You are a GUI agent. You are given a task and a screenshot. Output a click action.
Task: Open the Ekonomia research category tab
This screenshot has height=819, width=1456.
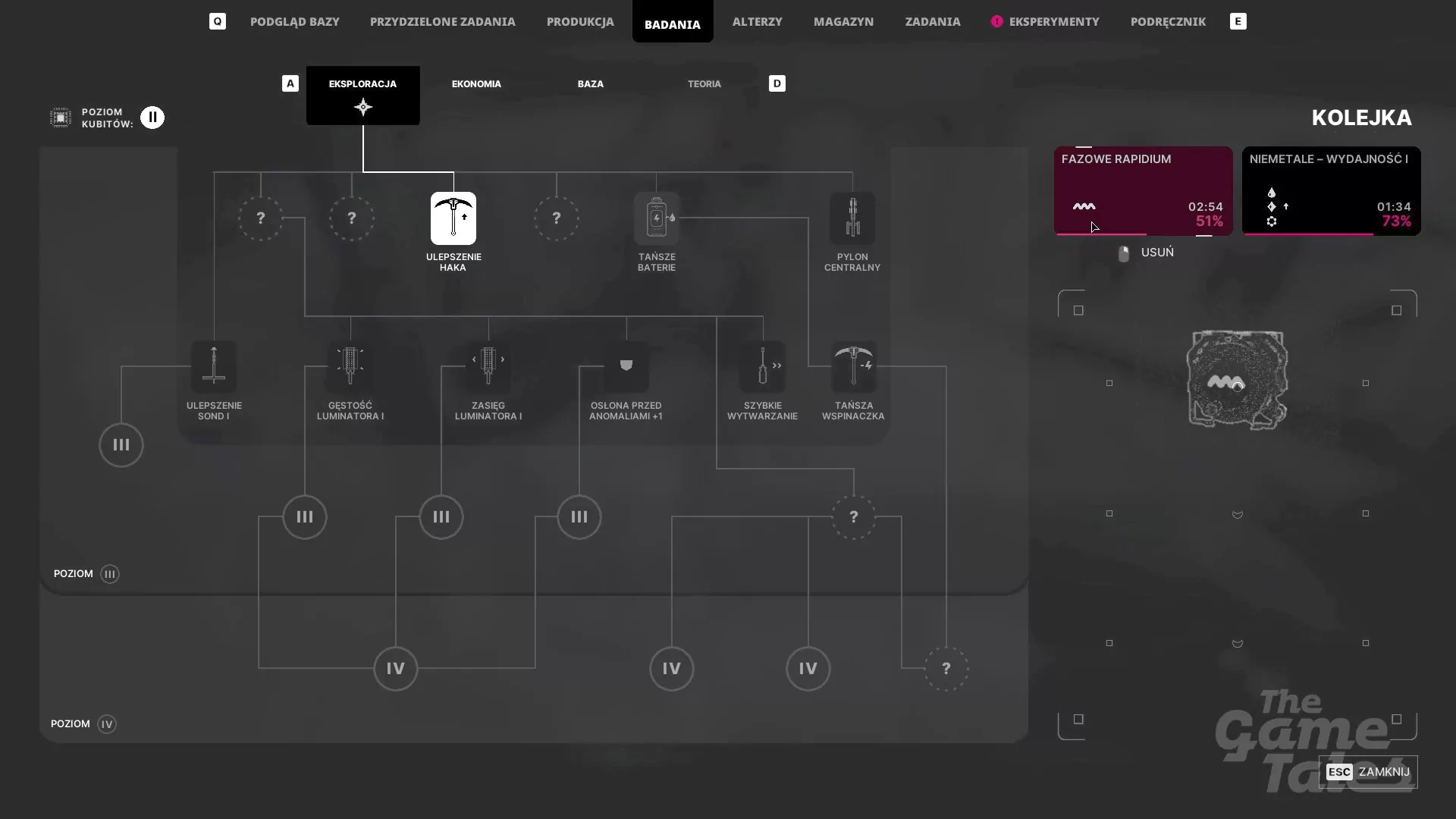(x=476, y=84)
